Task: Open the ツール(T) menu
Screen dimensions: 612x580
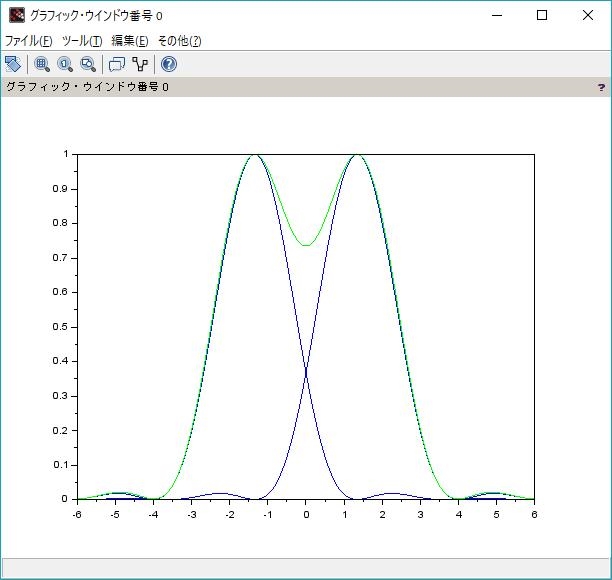Action: coord(82,41)
